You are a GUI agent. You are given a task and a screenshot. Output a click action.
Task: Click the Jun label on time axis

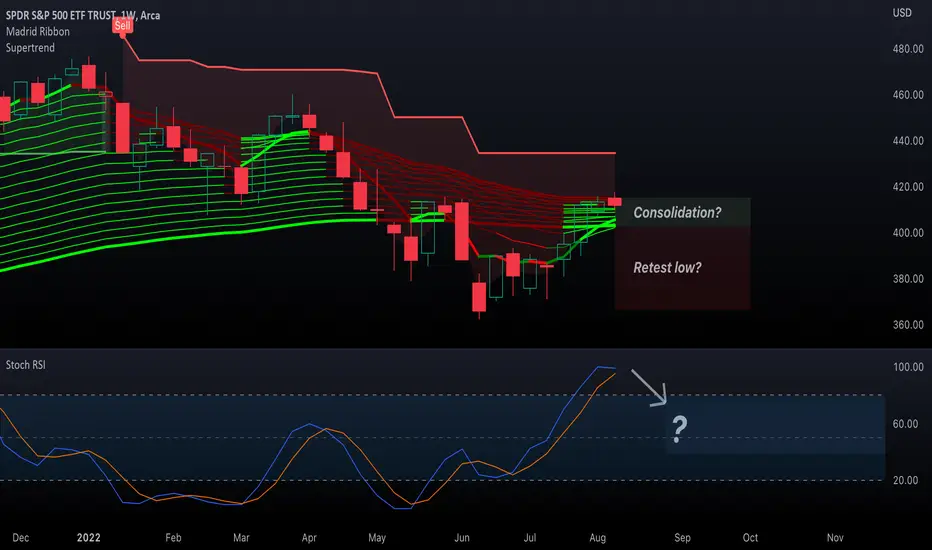(x=462, y=538)
